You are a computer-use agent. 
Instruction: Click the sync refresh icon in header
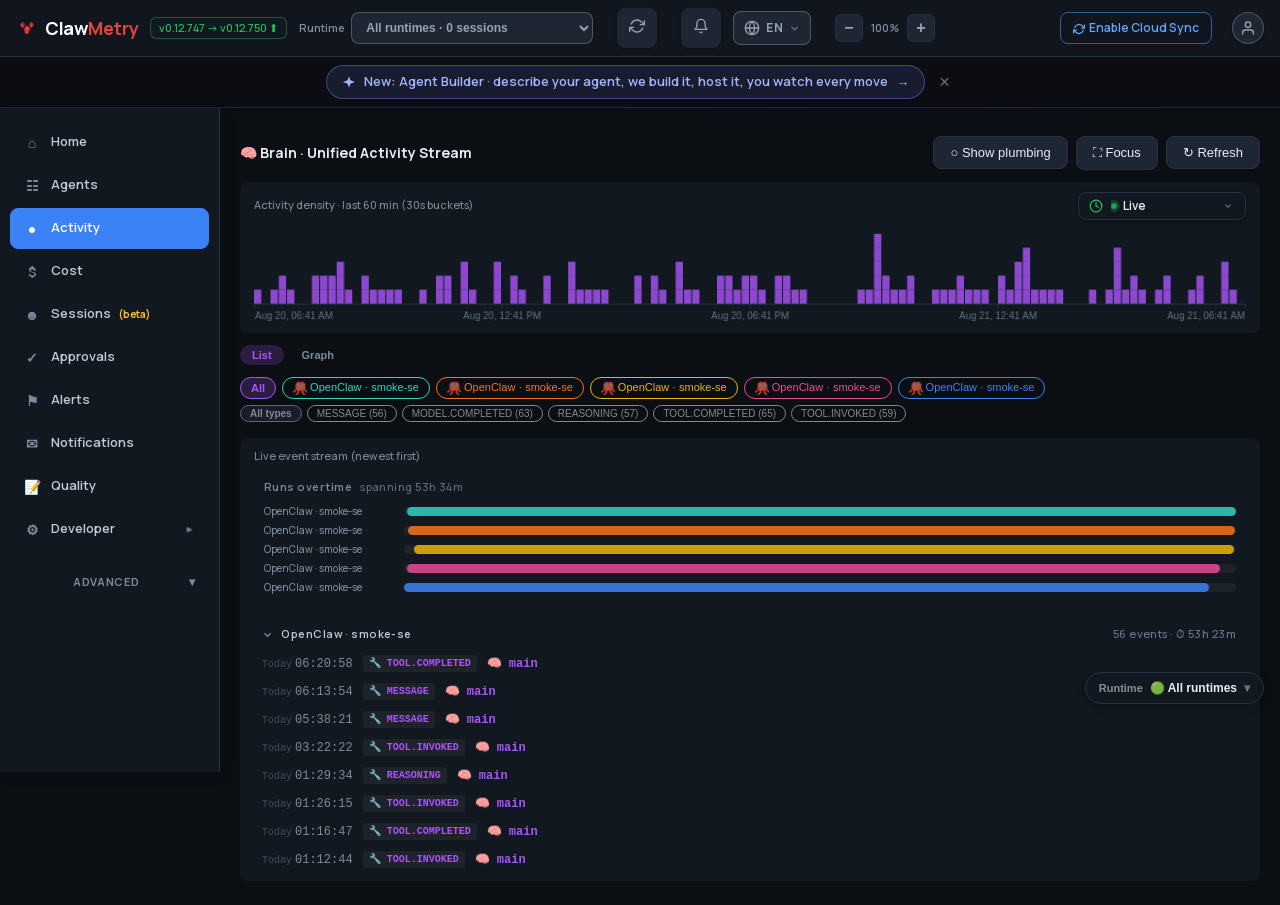pyautogui.click(x=637, y=28)
